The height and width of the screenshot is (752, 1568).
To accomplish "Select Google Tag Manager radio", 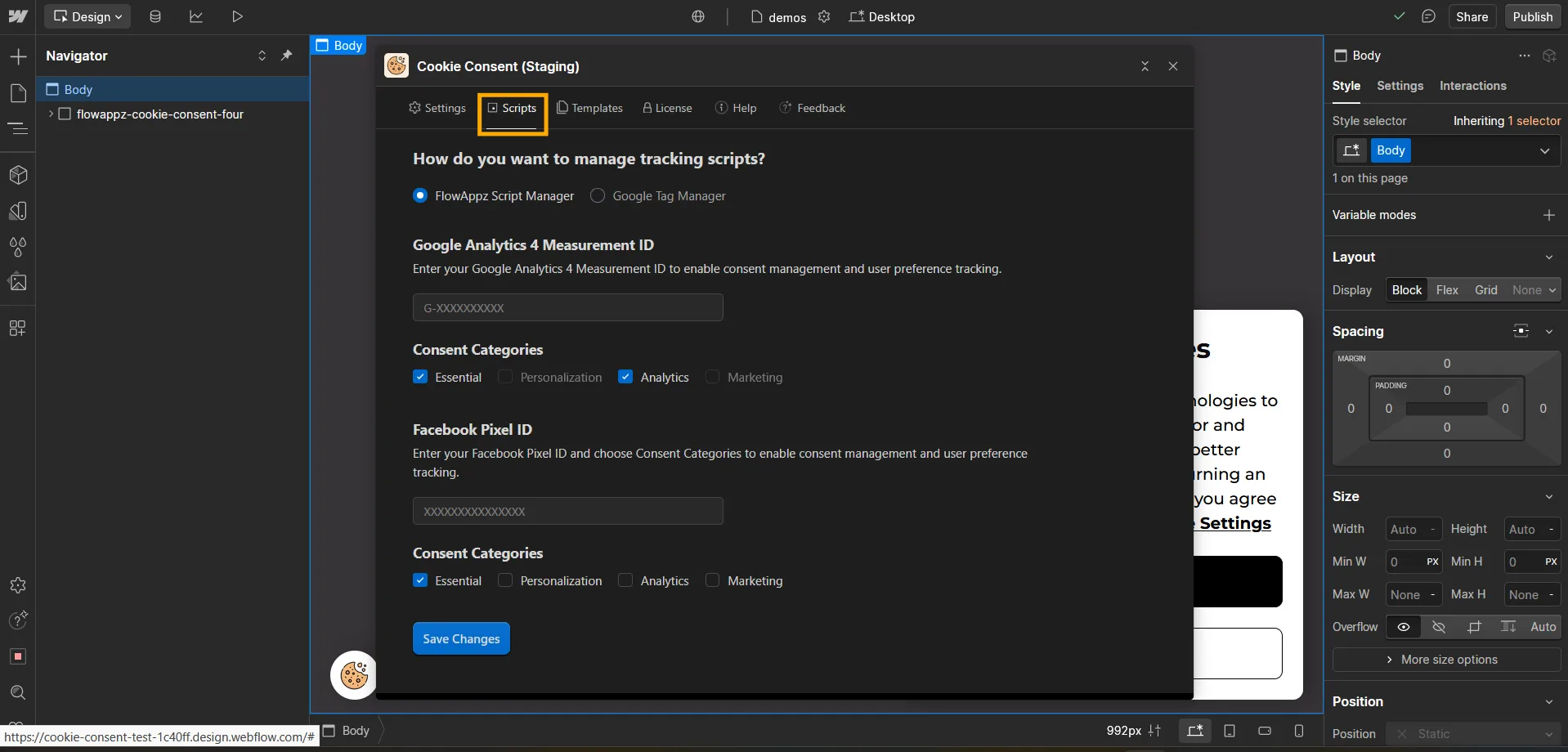I will pos(598,195).
